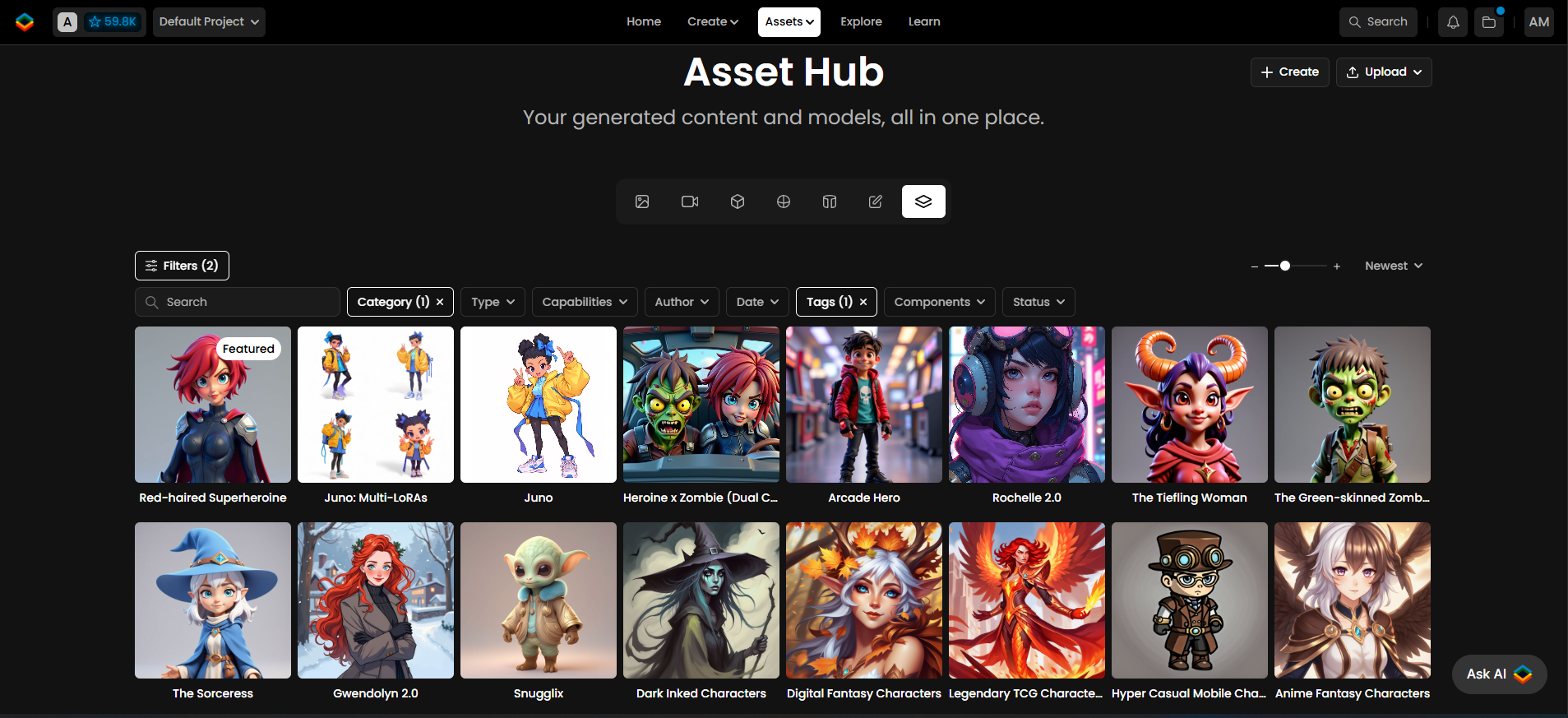Select the canvas edit pencil icon
This screenshot has height=718, width=1568.
tap(876, 202)
